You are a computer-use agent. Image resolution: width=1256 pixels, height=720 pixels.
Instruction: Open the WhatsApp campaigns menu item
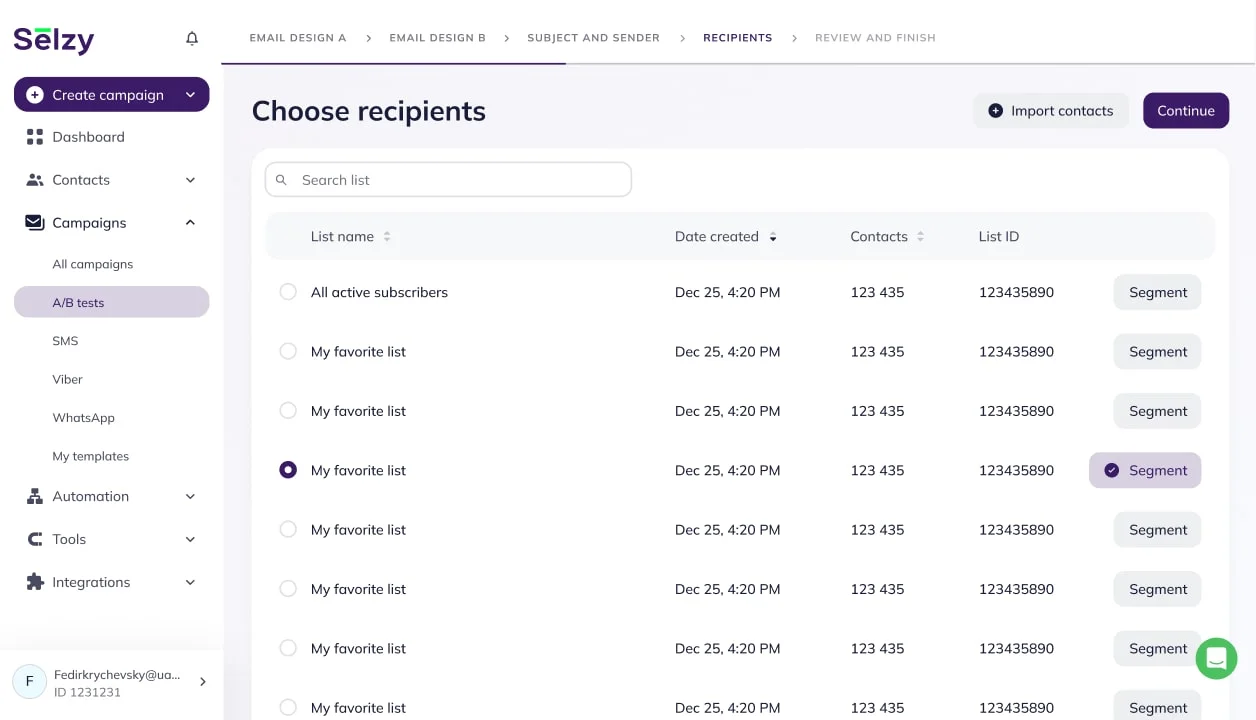pos(83,418)
